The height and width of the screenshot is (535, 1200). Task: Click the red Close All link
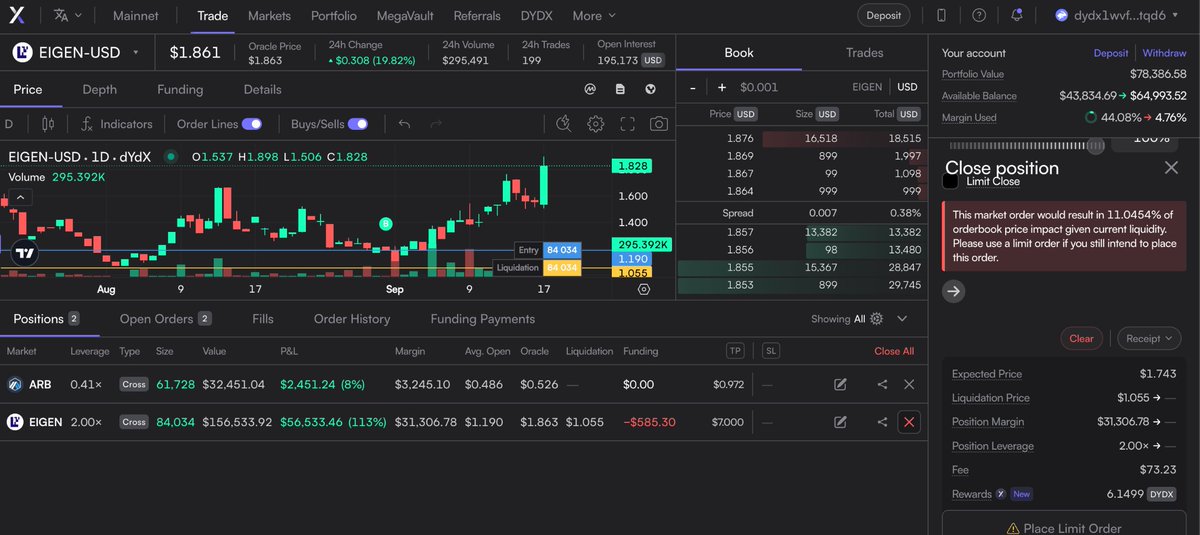pos(894,351)
